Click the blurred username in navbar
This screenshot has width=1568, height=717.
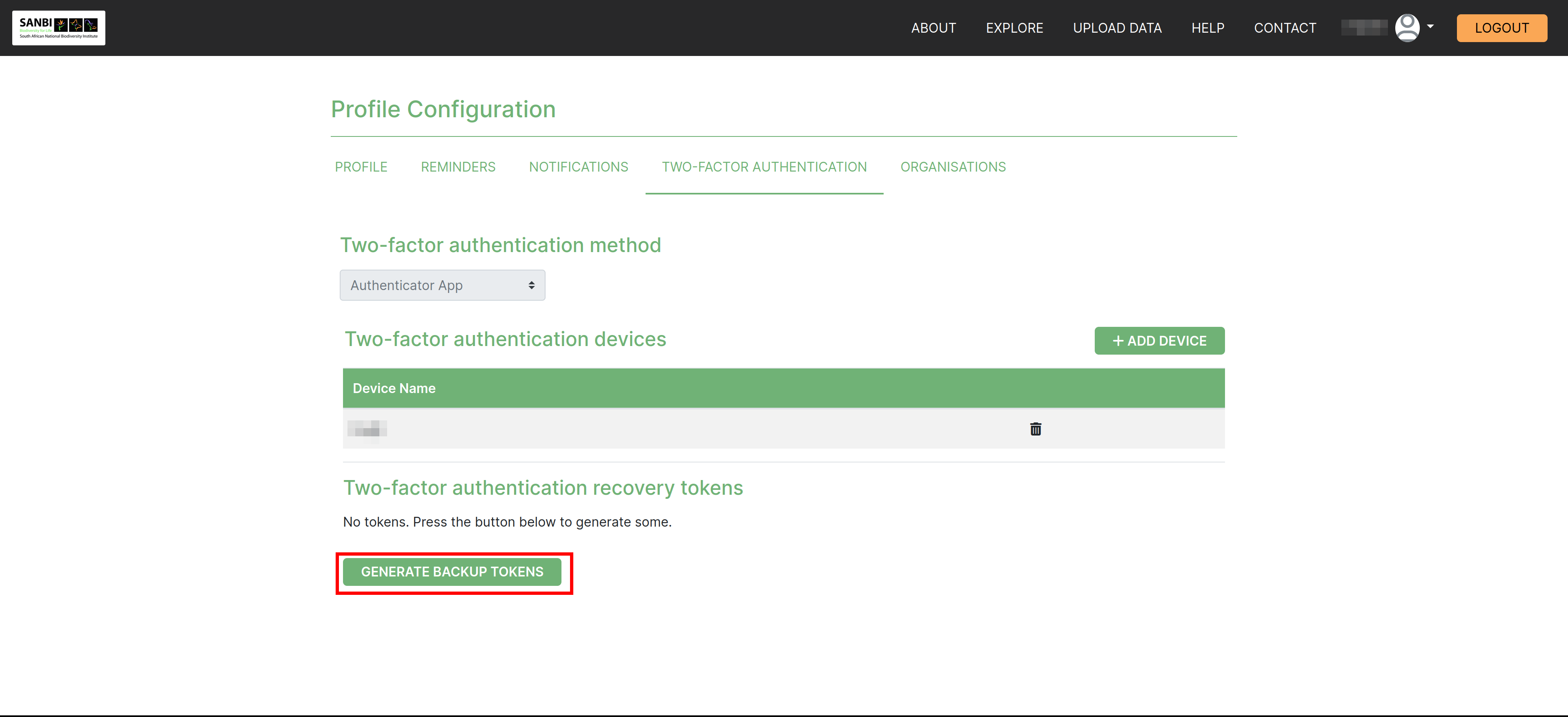click(1365, 28)
